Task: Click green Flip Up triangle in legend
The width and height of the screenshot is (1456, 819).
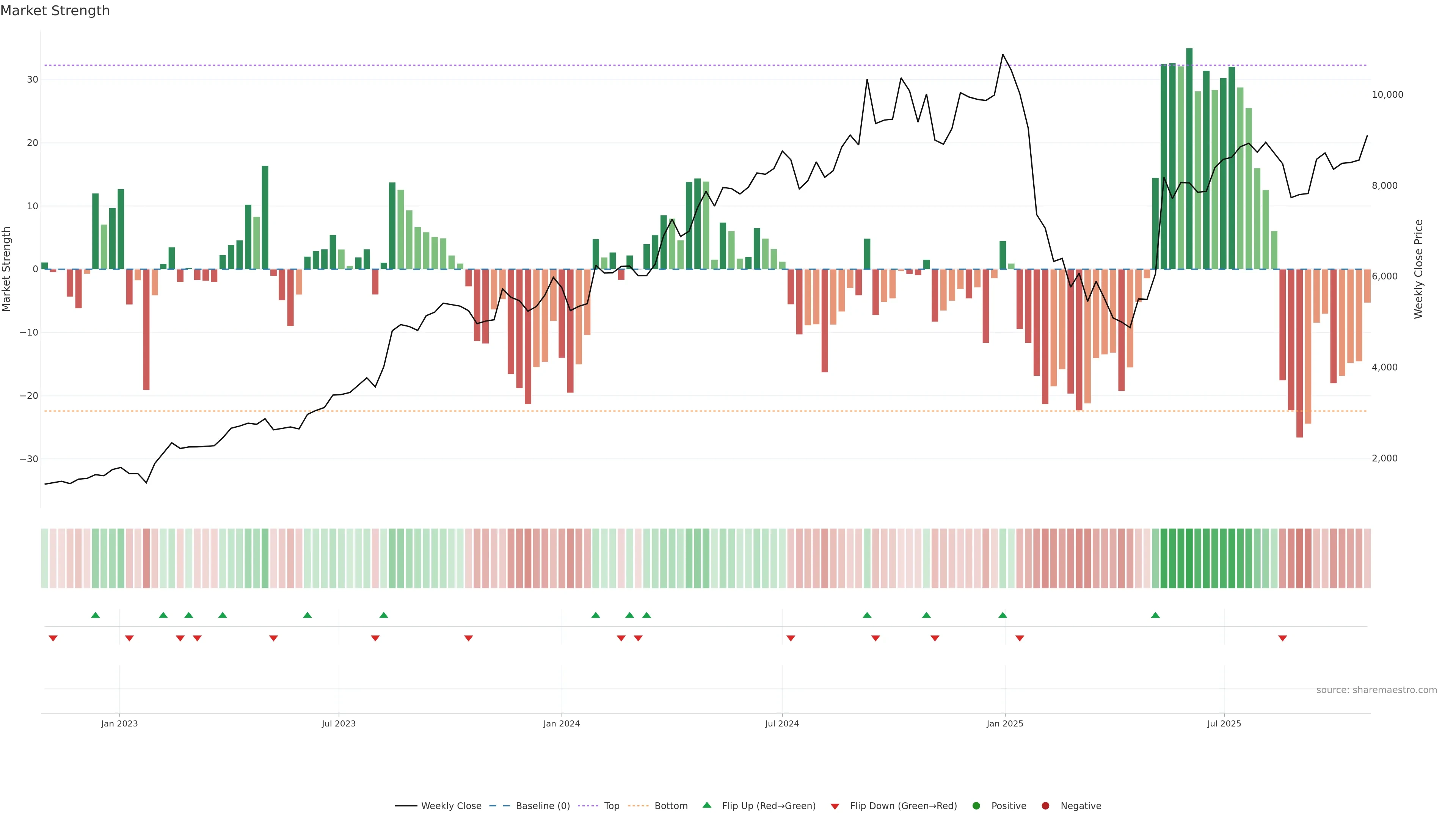Action: pos(706,805)
